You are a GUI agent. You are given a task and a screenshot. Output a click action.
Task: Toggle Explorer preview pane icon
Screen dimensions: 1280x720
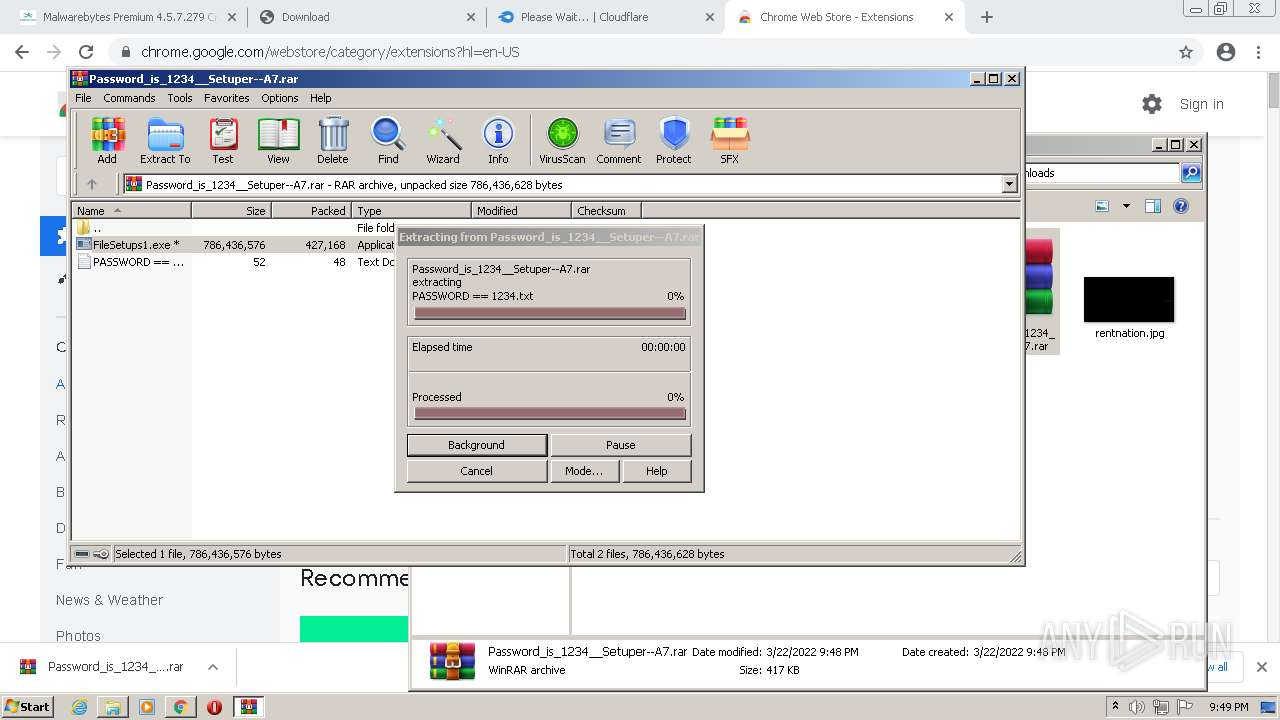coord(1152,206)
